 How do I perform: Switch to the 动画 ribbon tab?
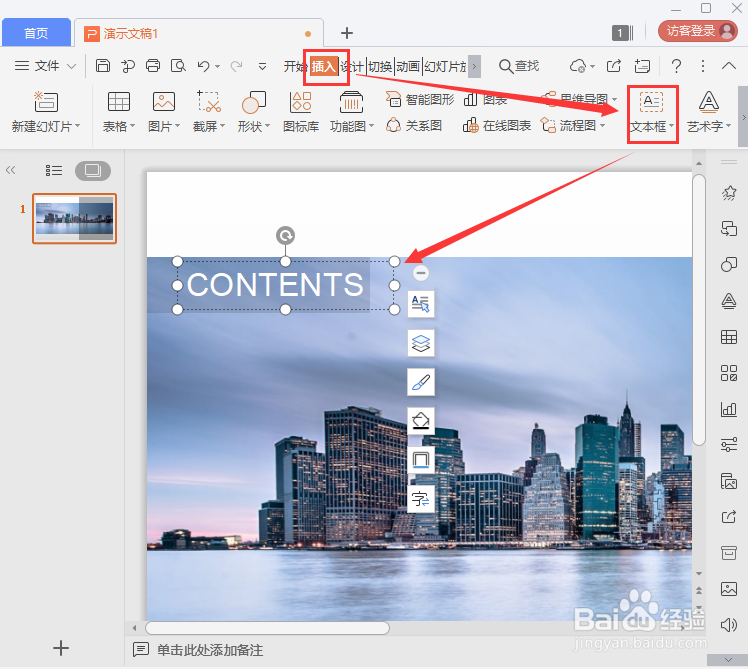(x=408, y=66)
